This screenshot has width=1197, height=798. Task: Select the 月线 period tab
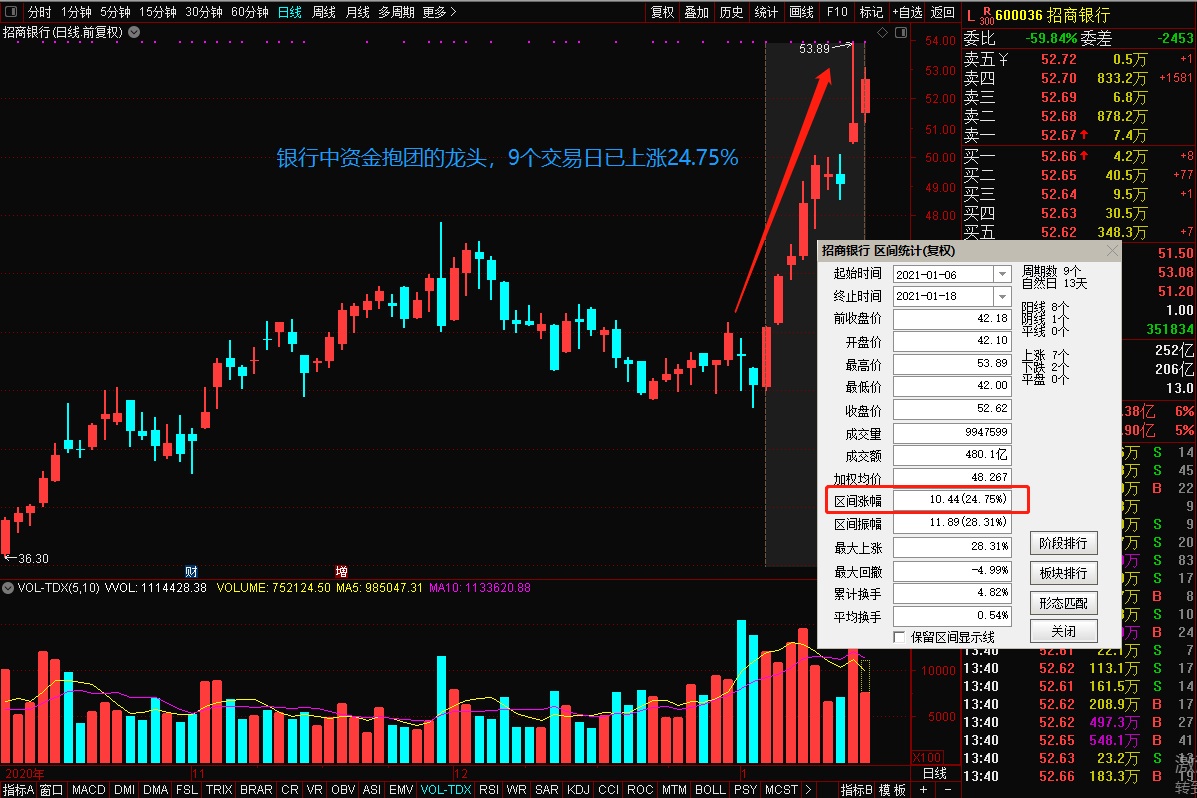click(357, 11)
